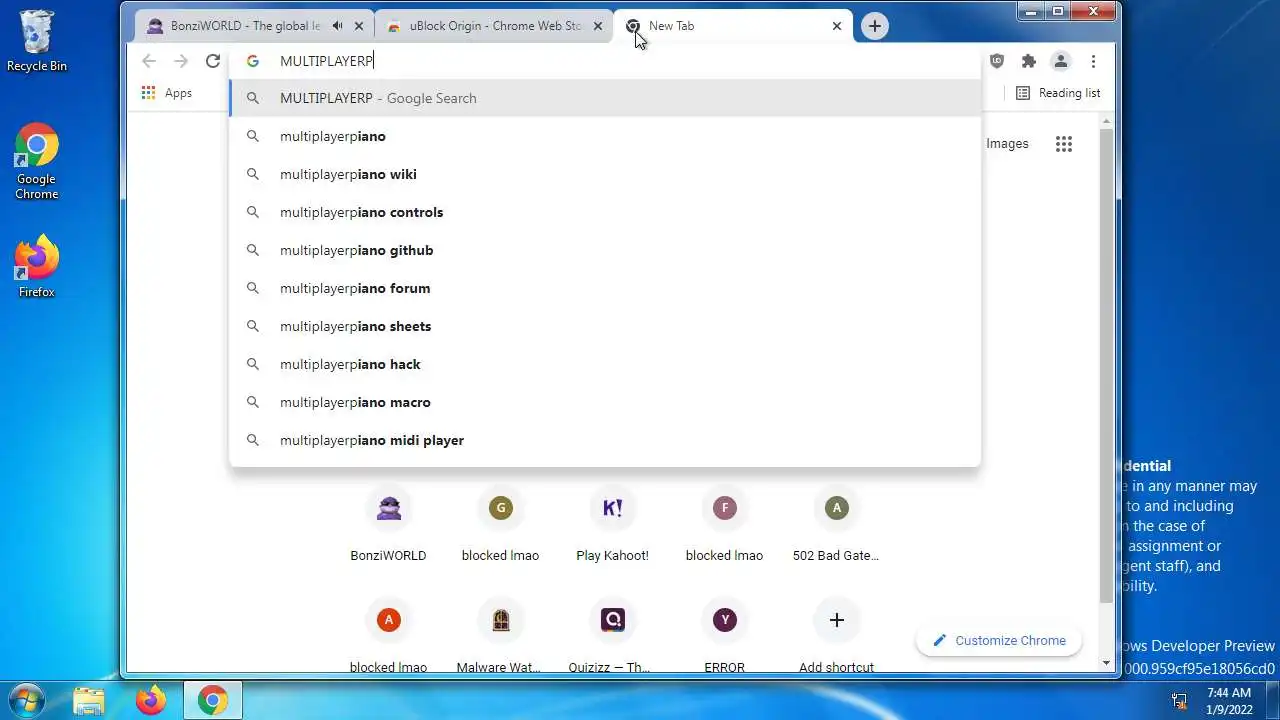Open the Malware Wat... shortcut tile
This screenshot has width=1280, height=720.
(500, 634)
